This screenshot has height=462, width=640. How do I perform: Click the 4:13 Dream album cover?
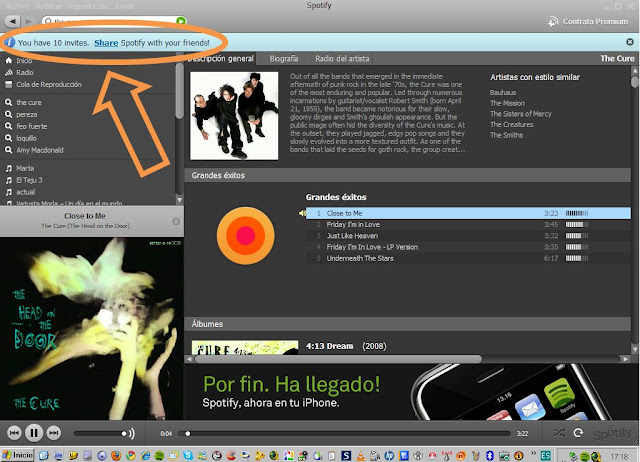tap(245, 347)
